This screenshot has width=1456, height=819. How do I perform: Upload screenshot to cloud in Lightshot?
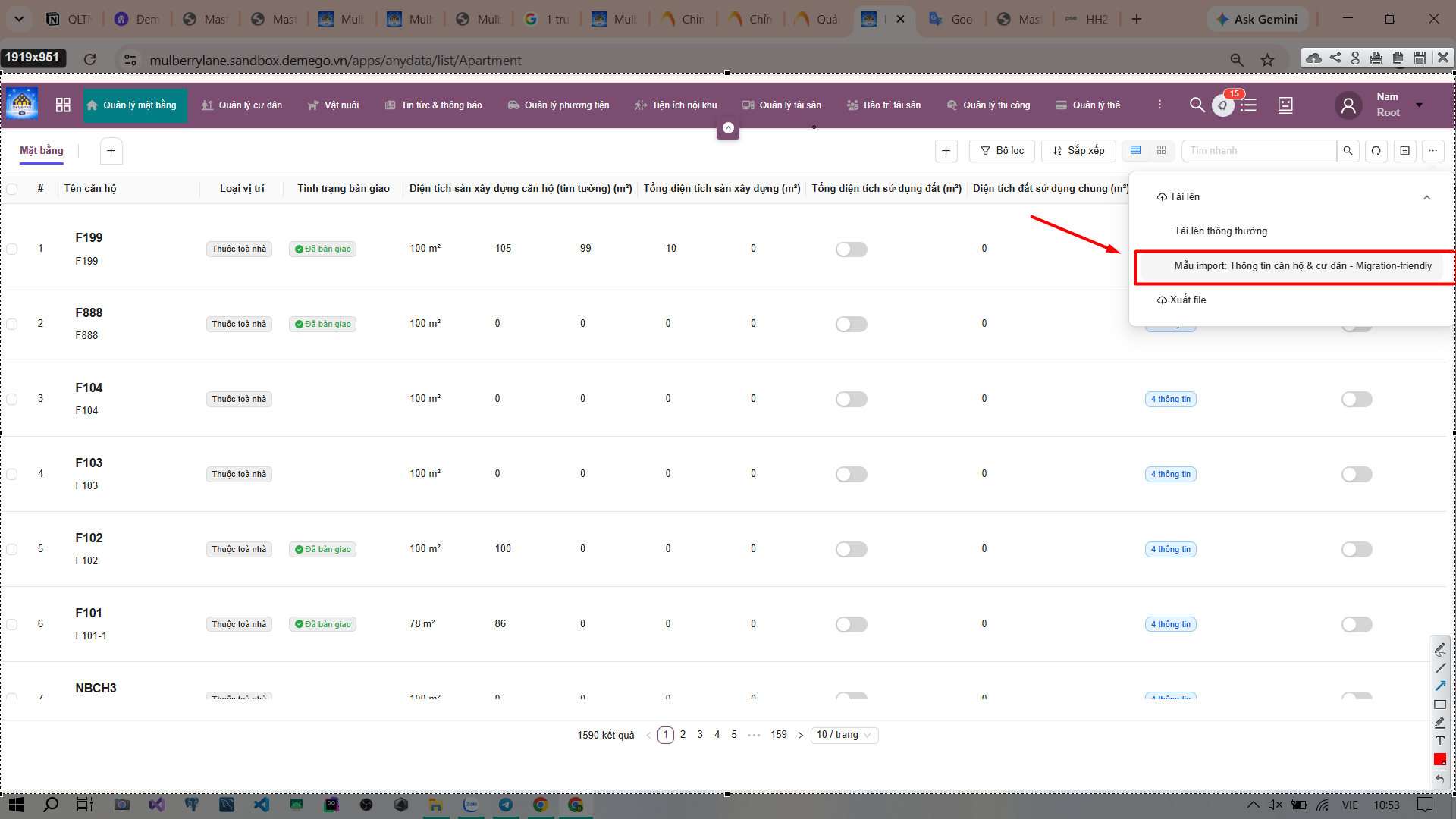(x=1314, y=57)
